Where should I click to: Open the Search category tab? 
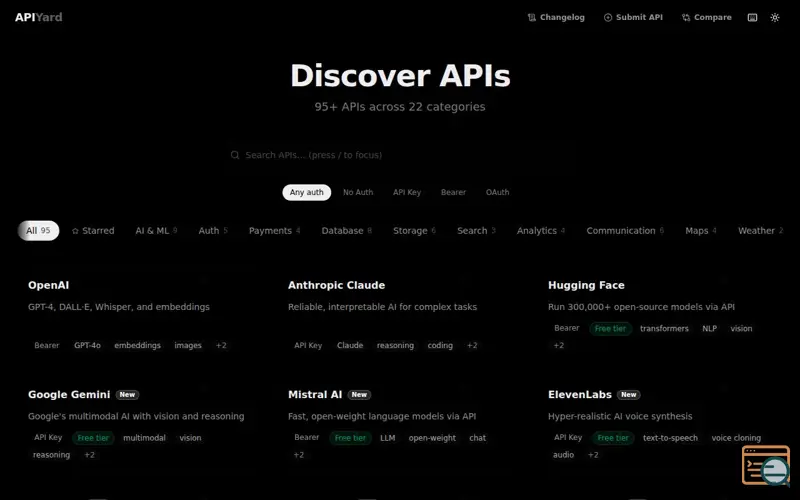click(476, 231)
